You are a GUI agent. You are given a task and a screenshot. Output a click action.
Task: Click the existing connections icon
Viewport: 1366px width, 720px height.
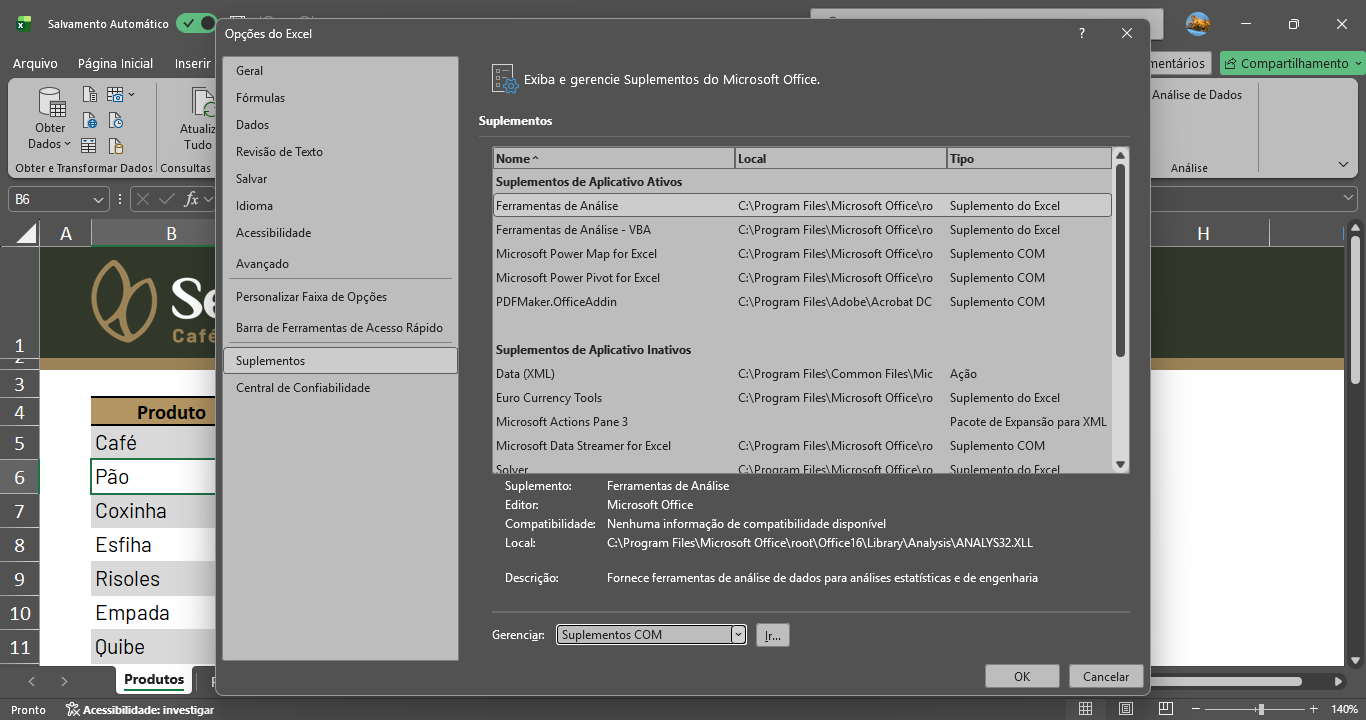116,146
